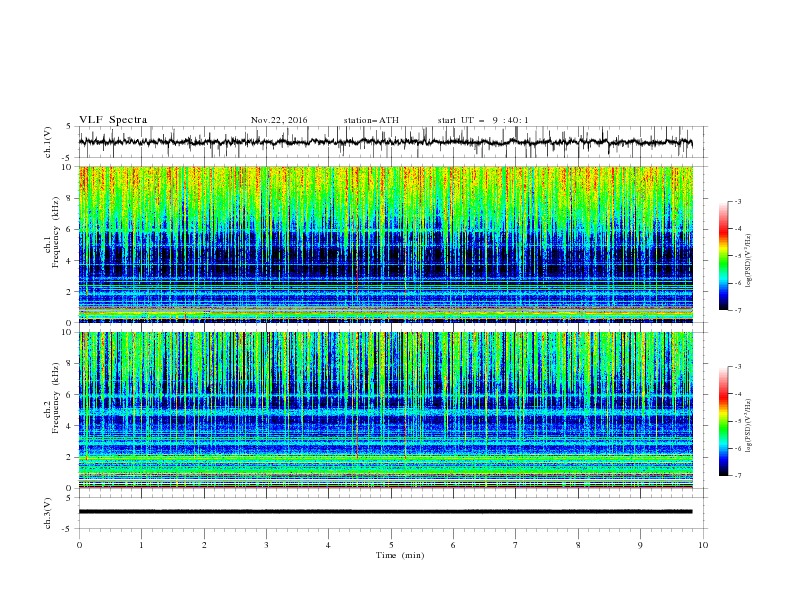Viewport: 792px width, 612px height.
Task: Click the "start UT = 9 :40: 1" text
Action: point(483,120)
